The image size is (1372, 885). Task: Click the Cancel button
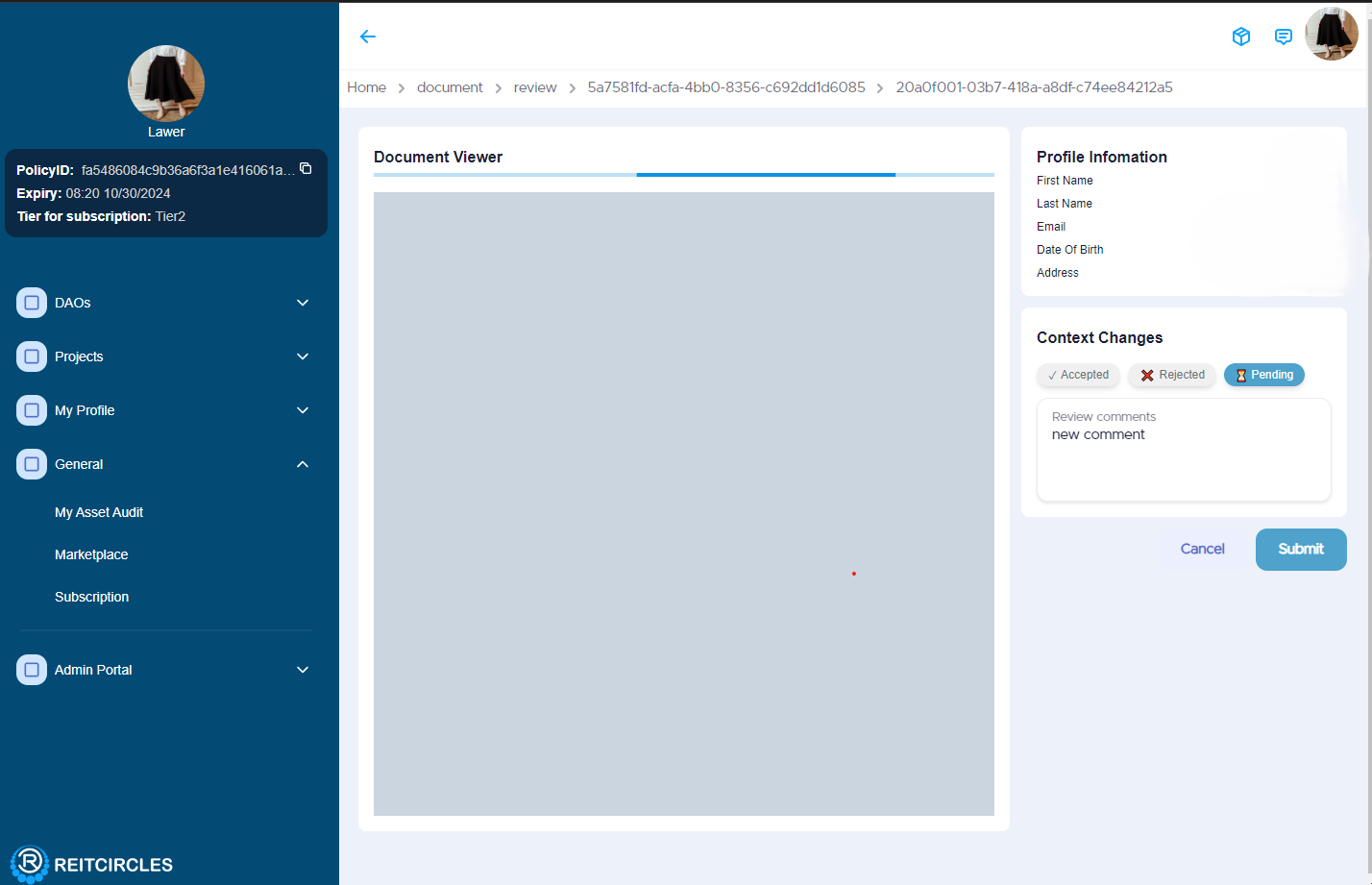point(1202,549)
